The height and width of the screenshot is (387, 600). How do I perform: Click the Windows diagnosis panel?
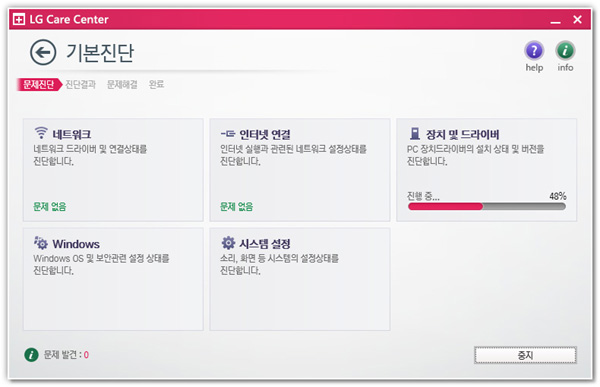coord(113,279)
